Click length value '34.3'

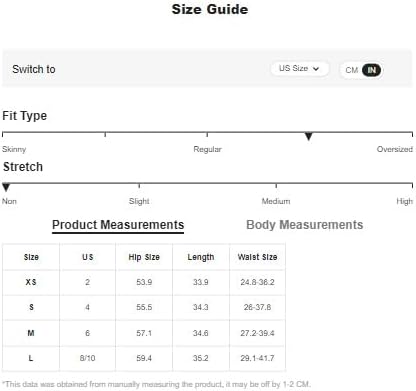pyautogui.click(x=201, y=307)
